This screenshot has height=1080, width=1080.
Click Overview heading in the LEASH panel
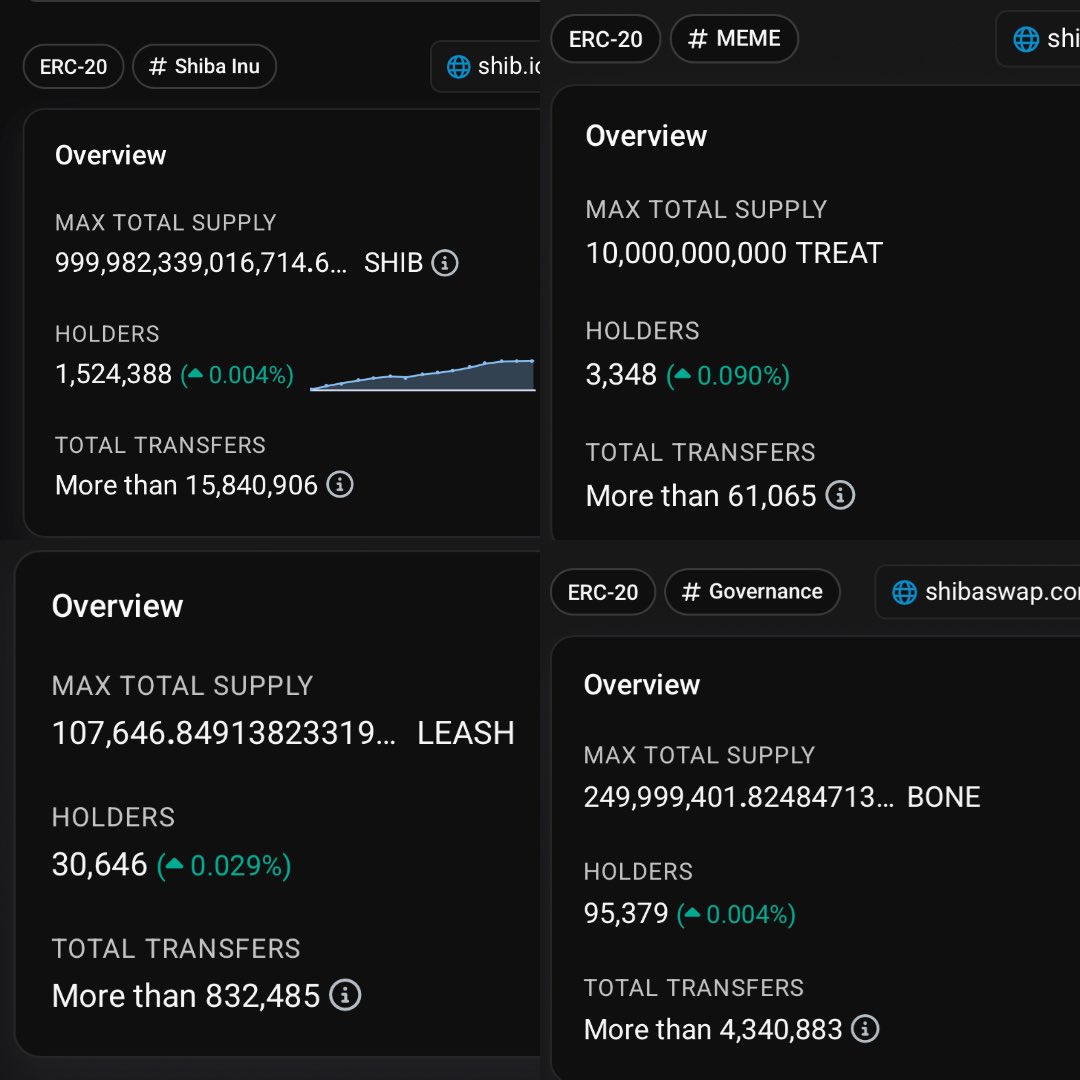118,606
